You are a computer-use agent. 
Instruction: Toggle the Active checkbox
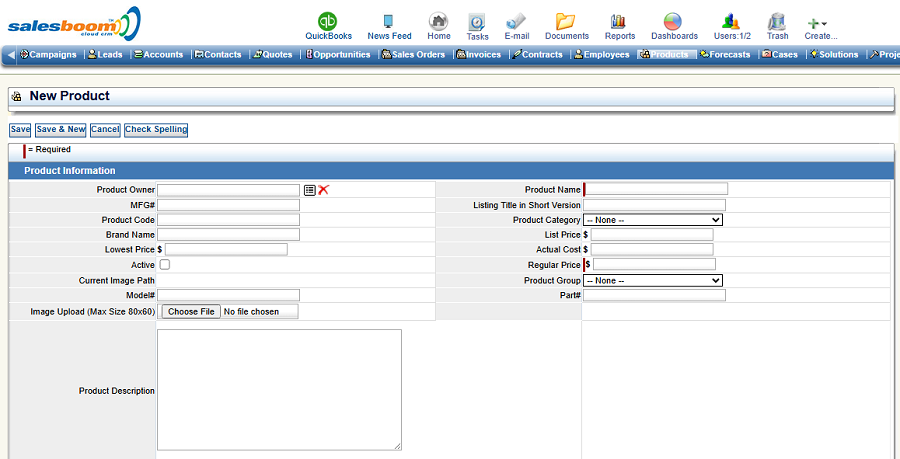pos(165,265)
